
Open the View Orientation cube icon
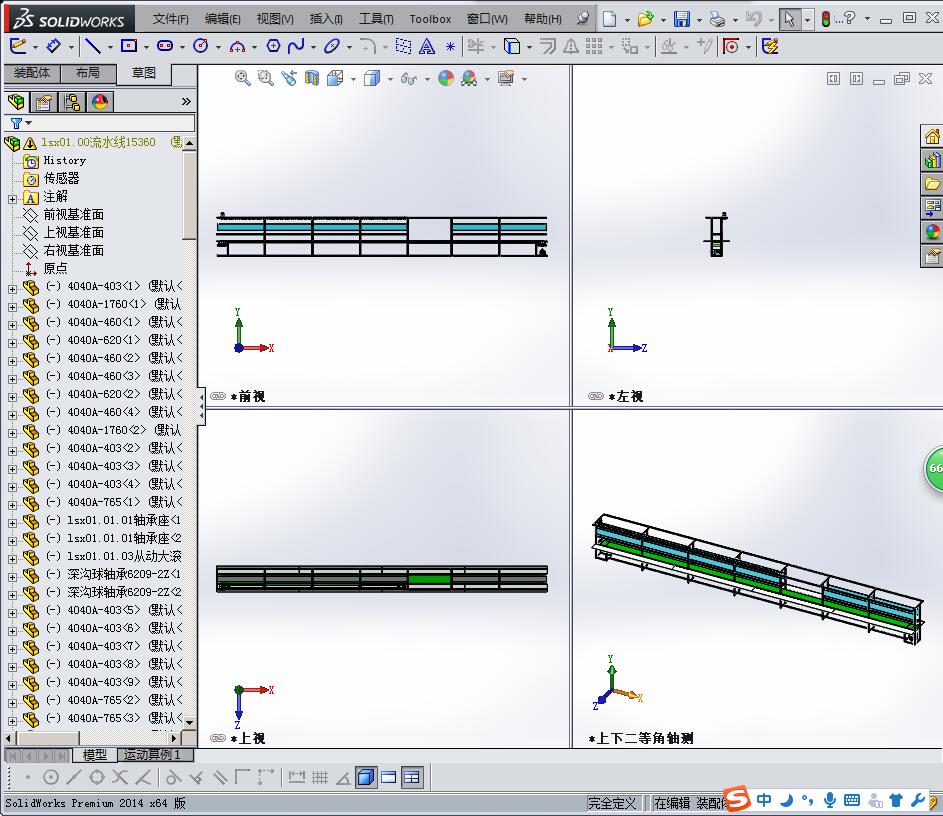click(x=335, y=78)
